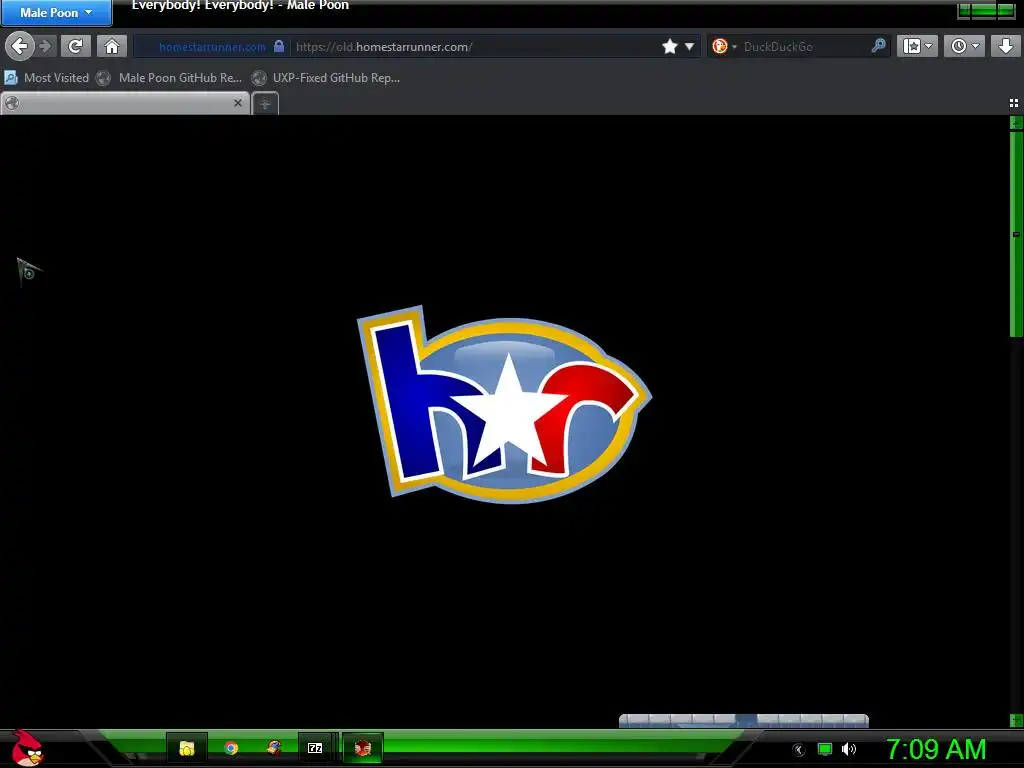Image resolution: width=1024 pixels, height=768 pixels.
Task: Open the DuckDuckGo search engine selector
Action: (x=724, y=46)
